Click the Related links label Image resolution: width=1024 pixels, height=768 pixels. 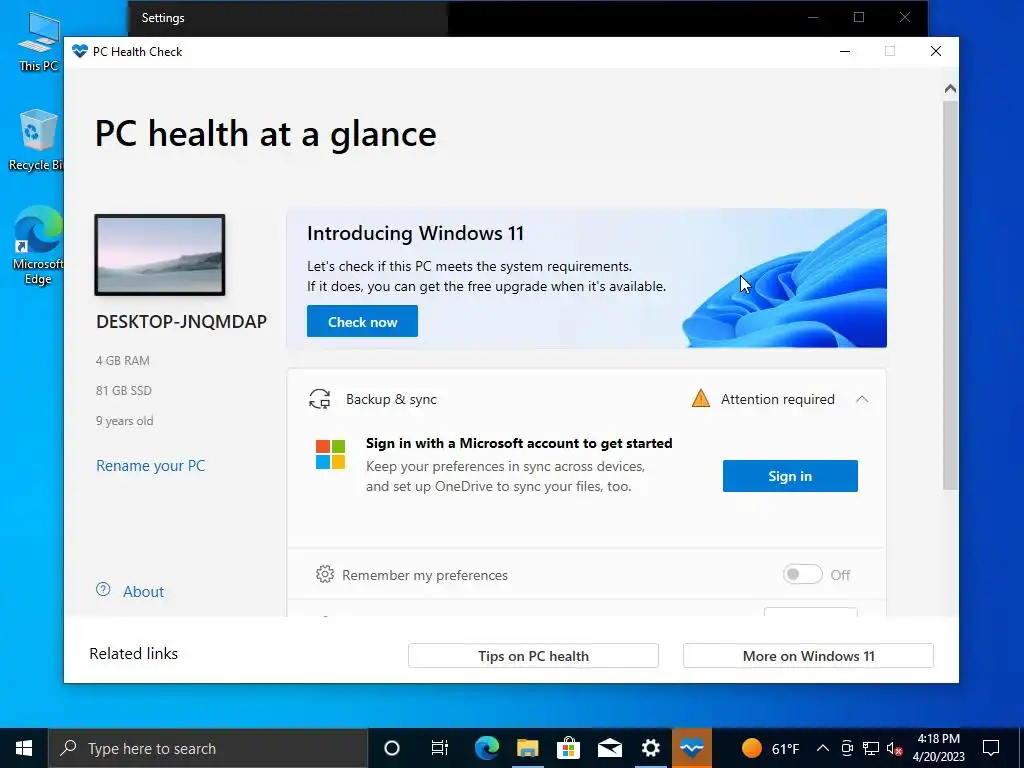pos(134,654)
